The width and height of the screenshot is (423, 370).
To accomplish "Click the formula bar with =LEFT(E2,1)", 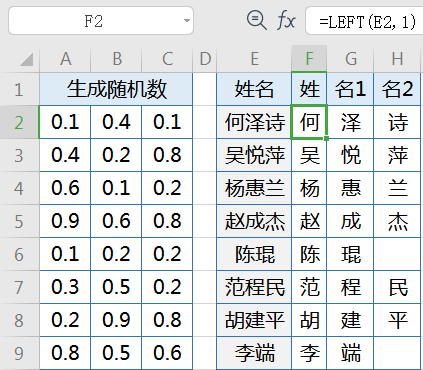I will [x=364, y=21].
